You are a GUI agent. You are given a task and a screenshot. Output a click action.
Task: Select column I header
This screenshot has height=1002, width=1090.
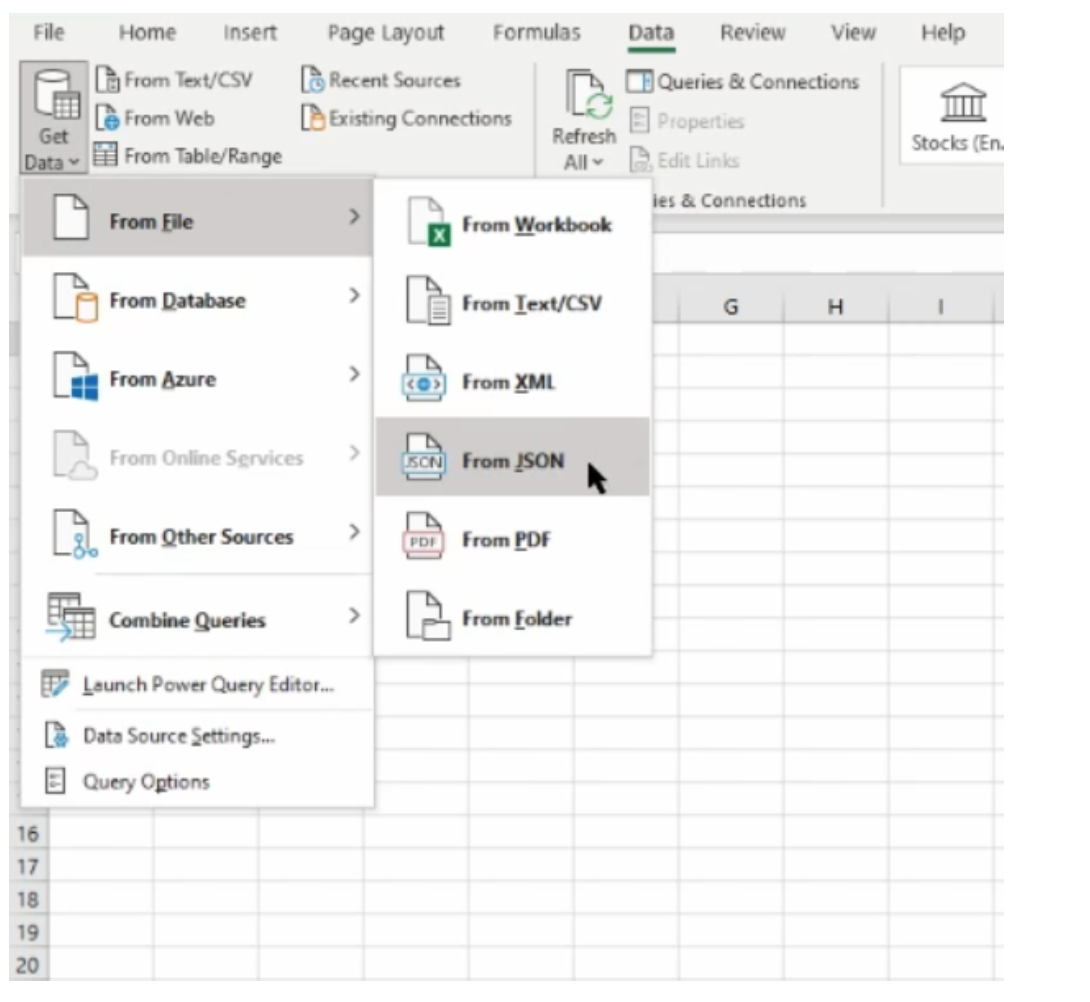tap(941, 306)
